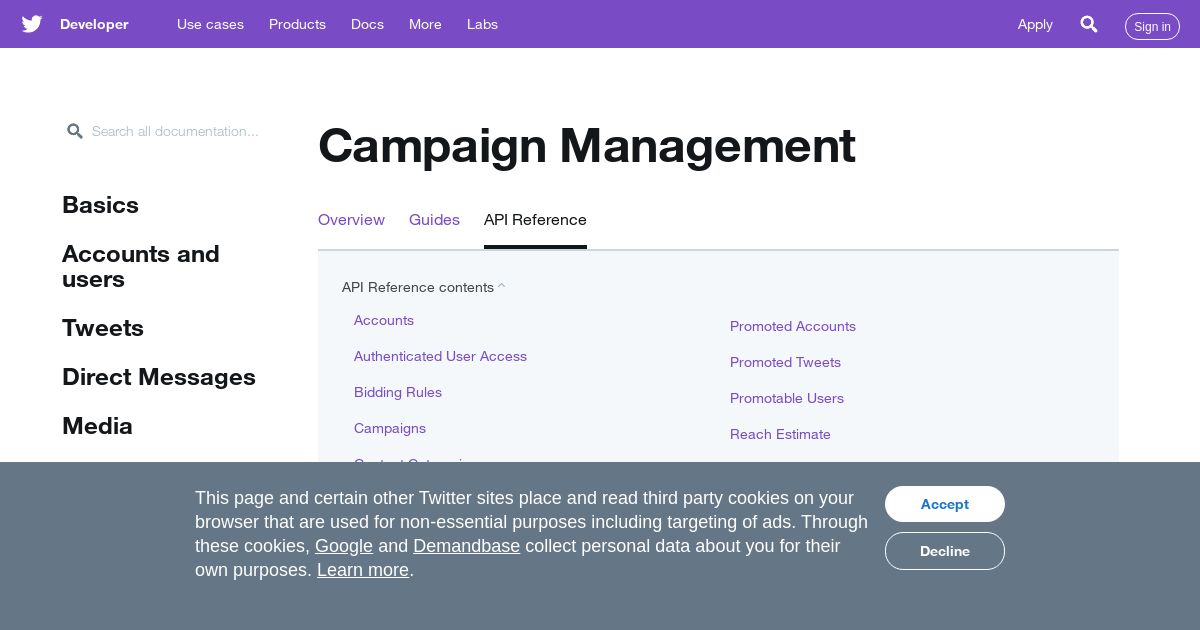The width and height of the screenshot is (1200, 630).
Task: Accept the cookies banner
Action: pos(945,504)
